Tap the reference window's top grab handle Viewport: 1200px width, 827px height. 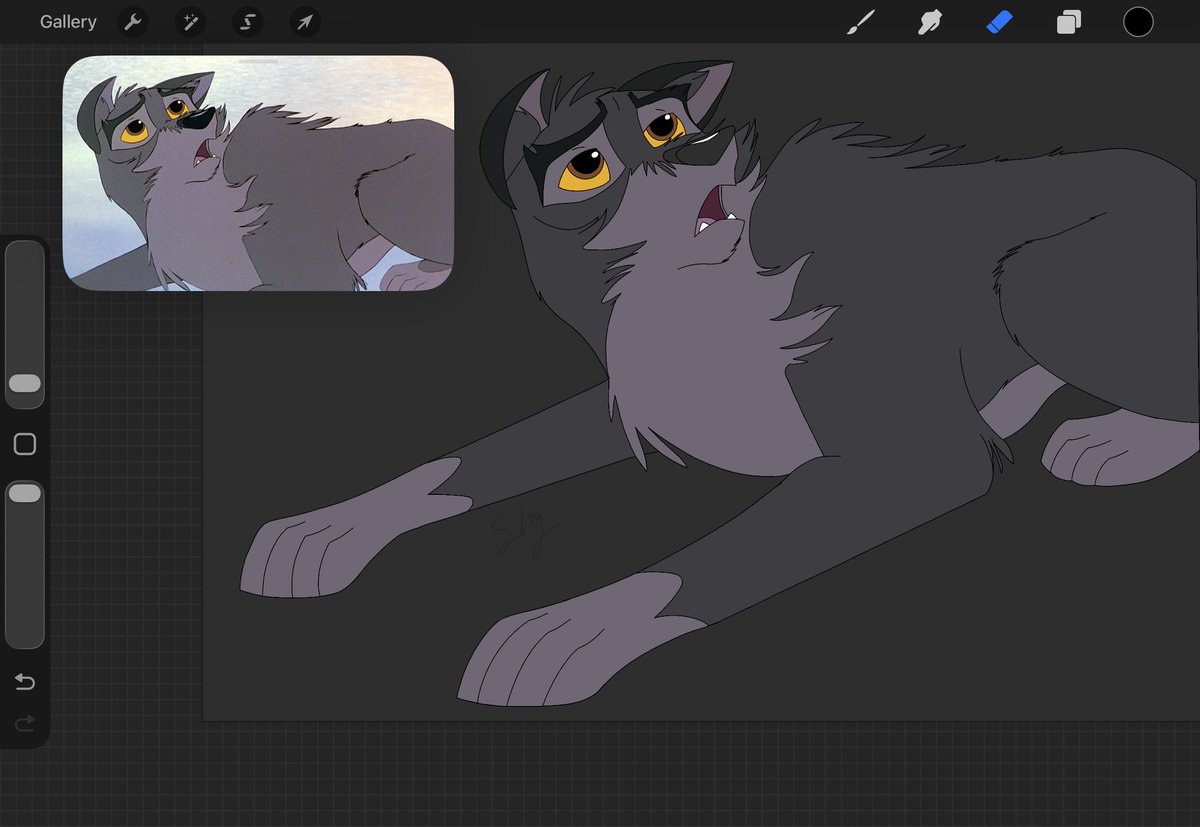[258, 61]
